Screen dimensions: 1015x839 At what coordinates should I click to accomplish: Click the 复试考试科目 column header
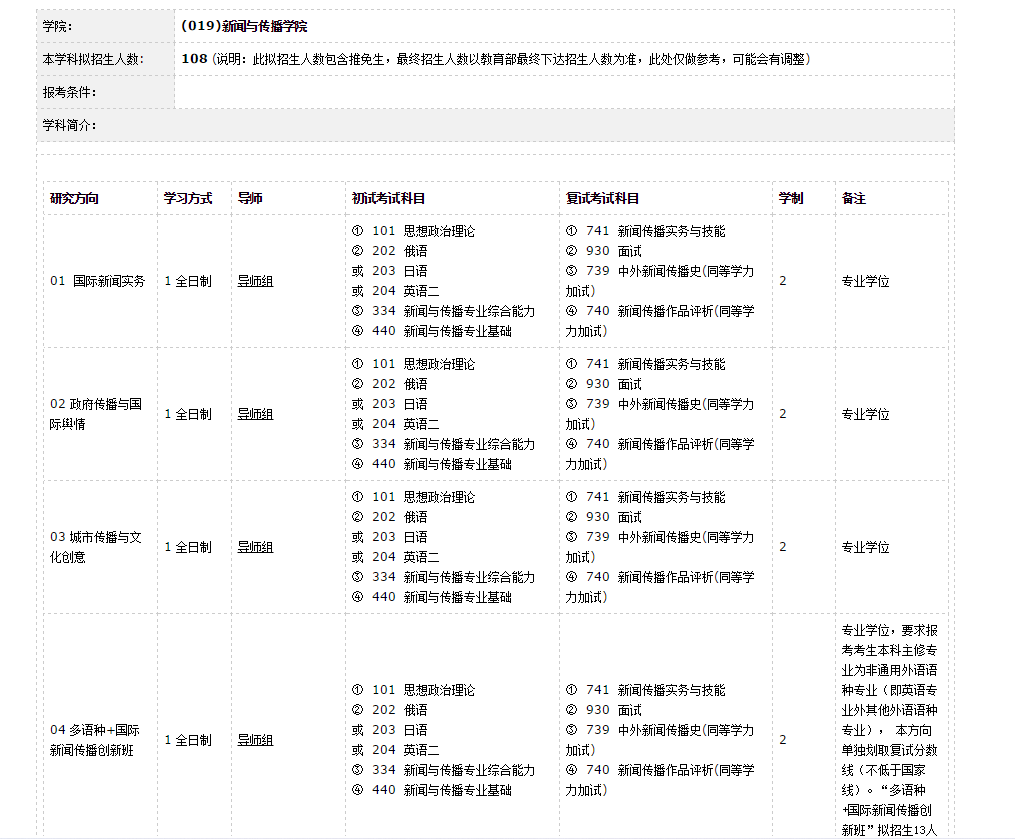coord(603,198)
